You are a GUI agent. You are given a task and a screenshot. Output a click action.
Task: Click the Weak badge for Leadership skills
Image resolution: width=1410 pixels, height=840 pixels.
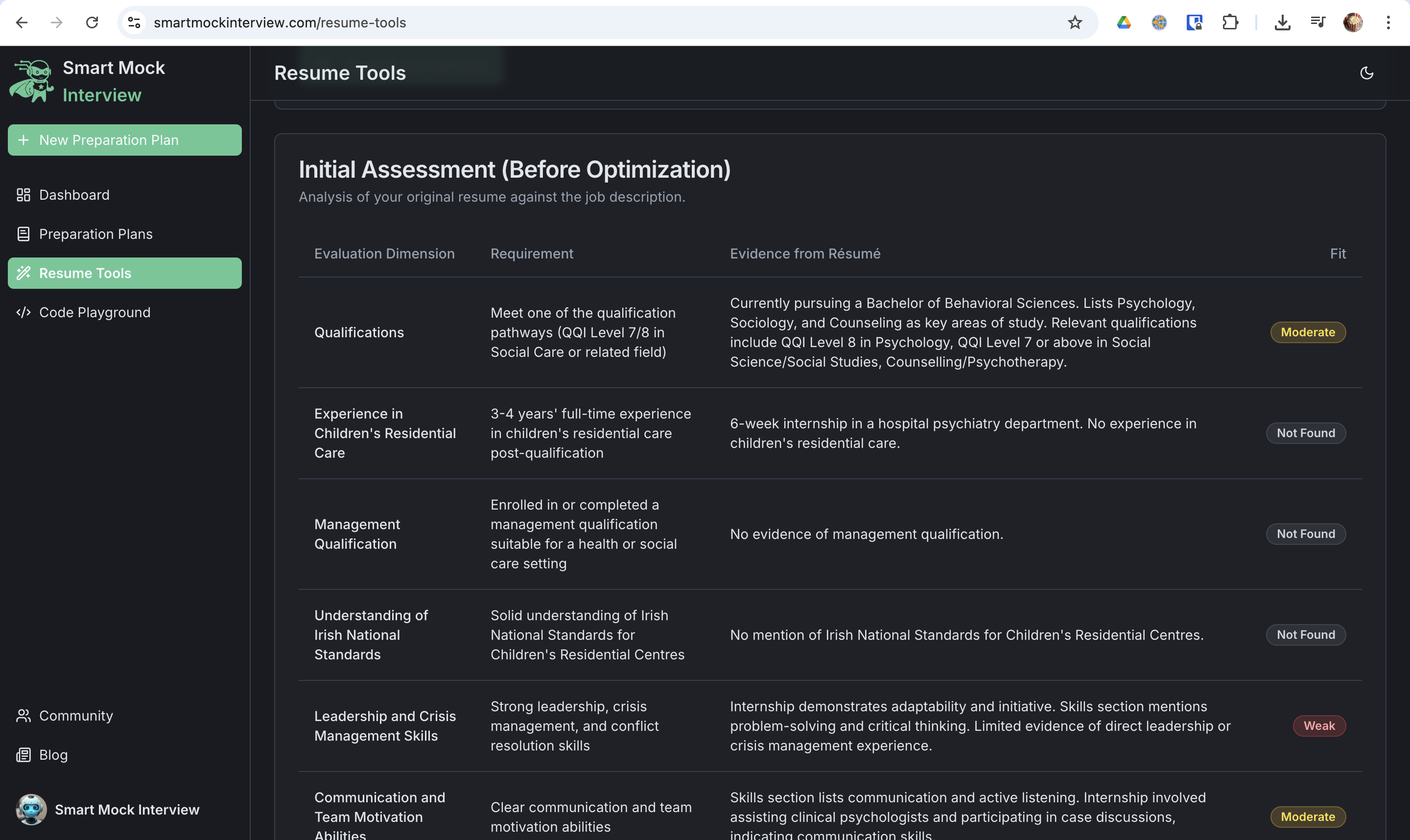pos(1319,725)
